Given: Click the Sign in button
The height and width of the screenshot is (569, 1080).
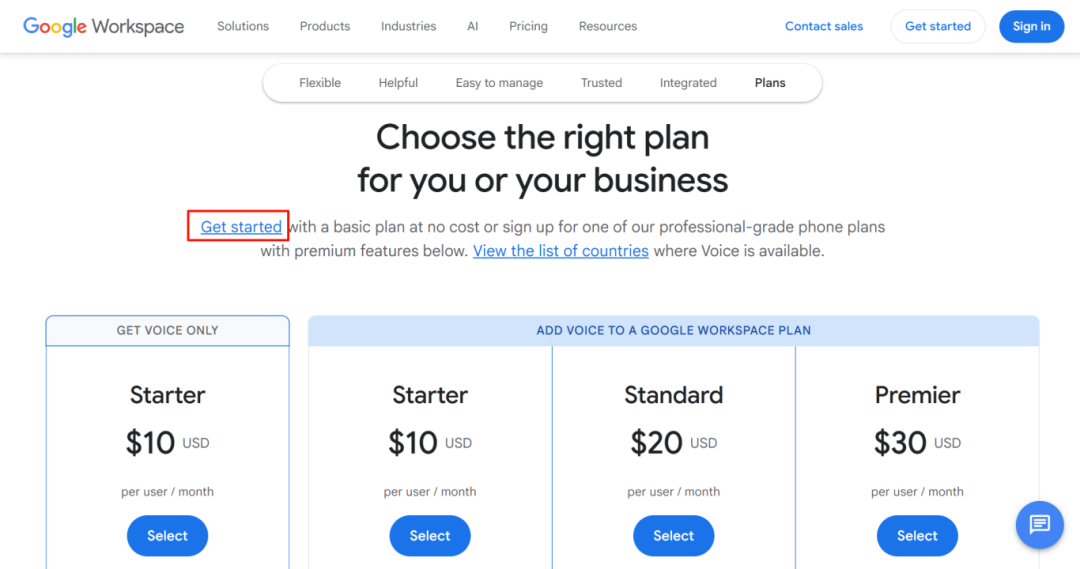Looking at the screenshot, I should click(x=1031, y=26).
